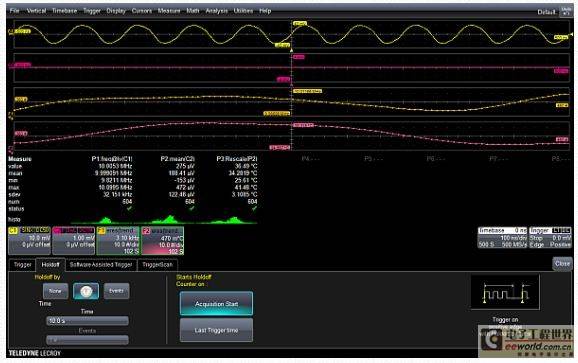Open the Math menu
Screen dimensions: 578x363
(x=193, y=11)
